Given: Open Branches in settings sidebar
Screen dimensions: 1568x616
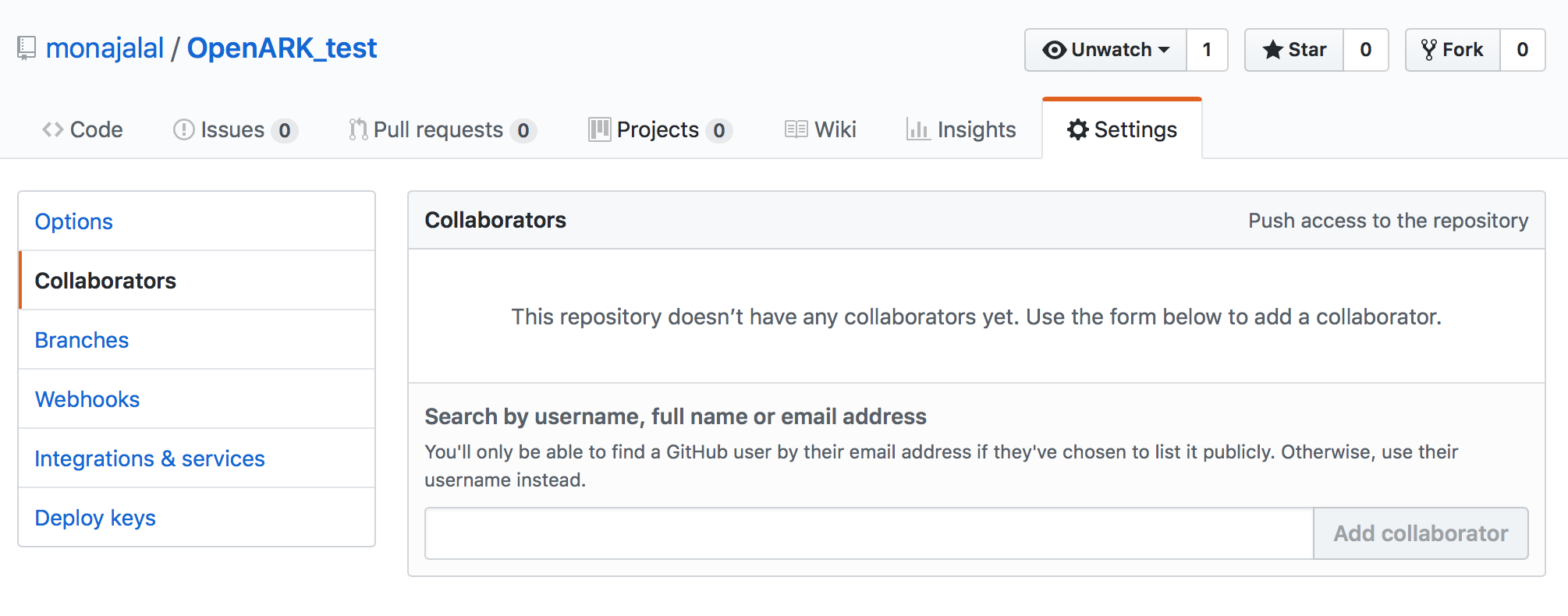Looking at the screenshot, I should pos(197,340).
